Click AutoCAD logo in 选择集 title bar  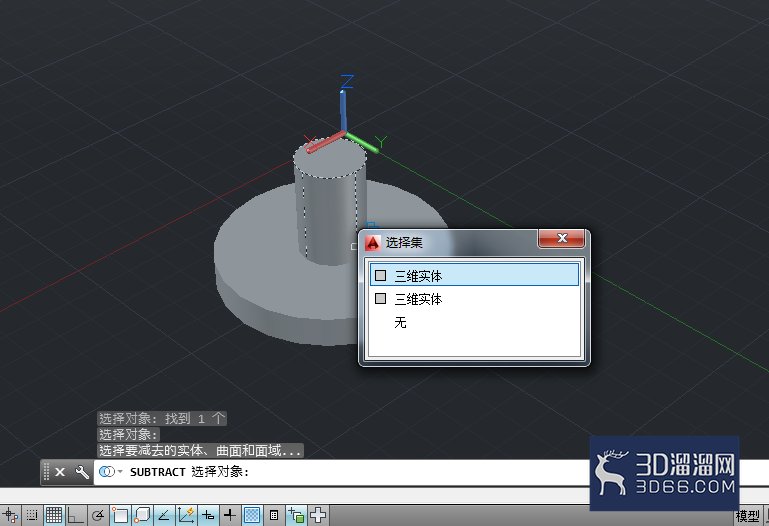coord(373,242)
